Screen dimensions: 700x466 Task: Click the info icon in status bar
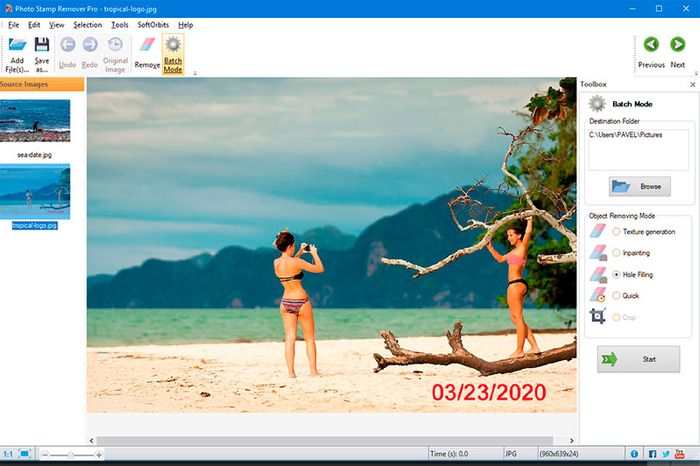click(634, 455)
